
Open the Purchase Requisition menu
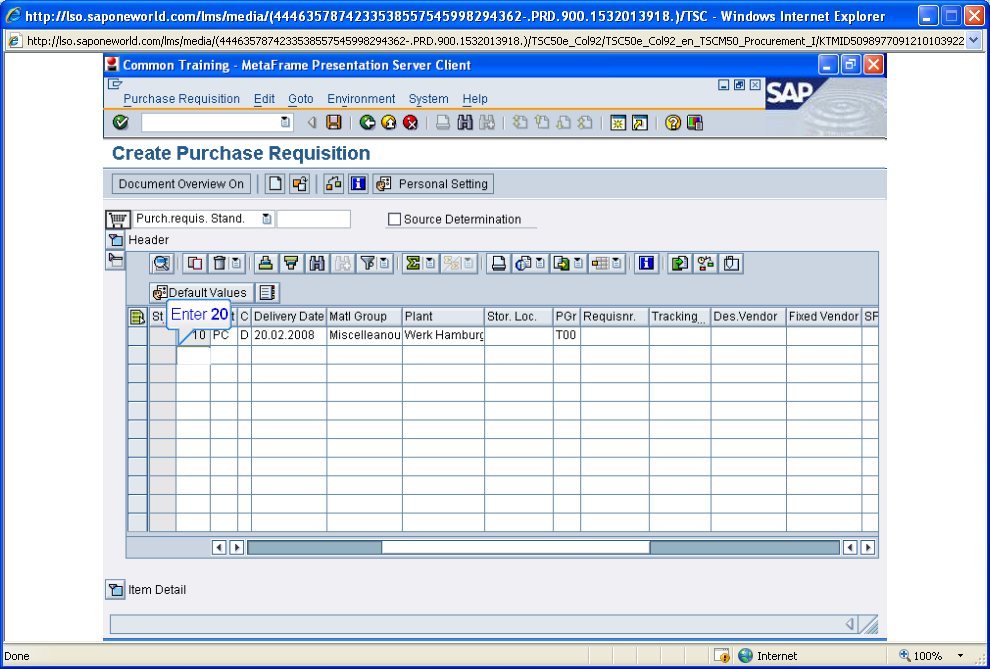tap(181, 99)
